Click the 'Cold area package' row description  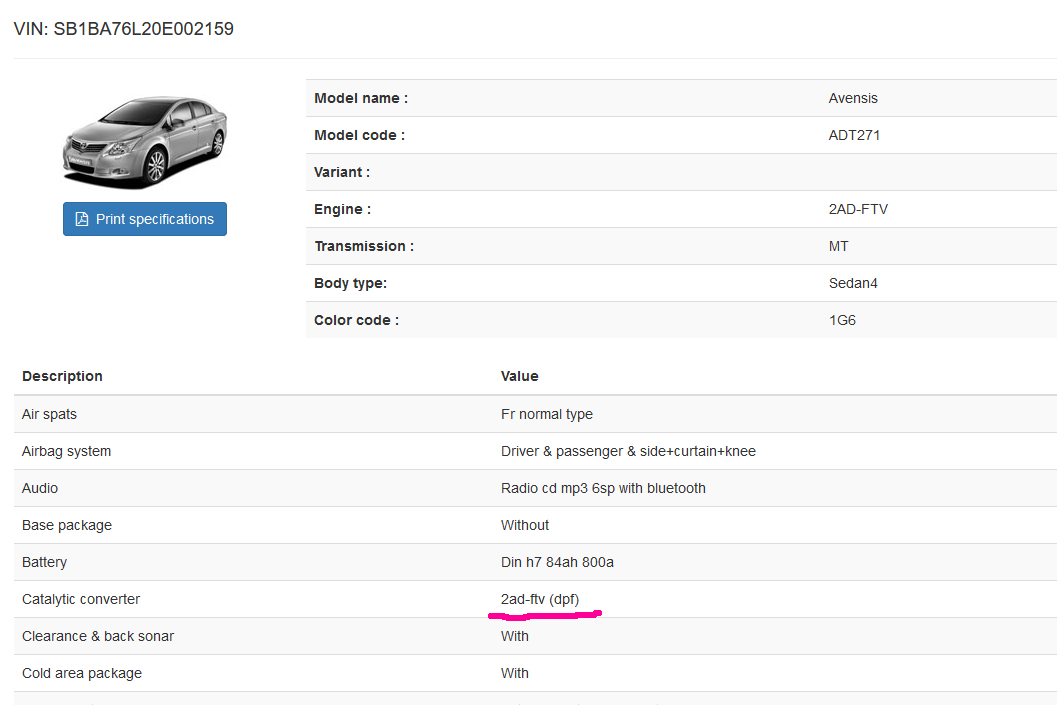[82, 674]
